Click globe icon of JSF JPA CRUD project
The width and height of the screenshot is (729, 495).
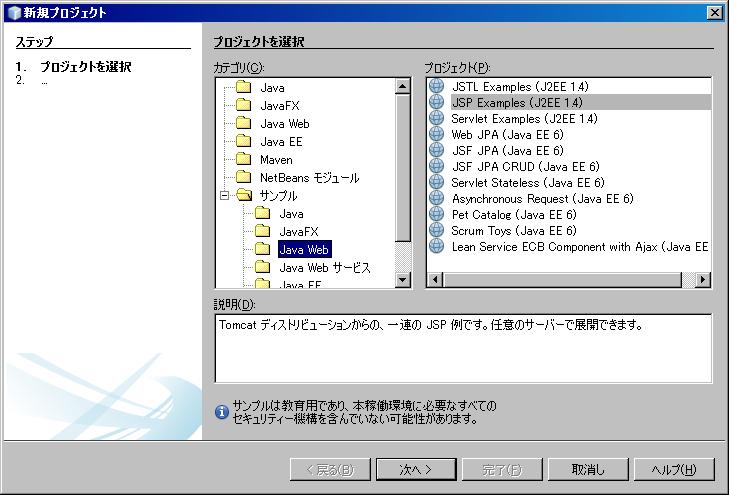tap(437, 166)
